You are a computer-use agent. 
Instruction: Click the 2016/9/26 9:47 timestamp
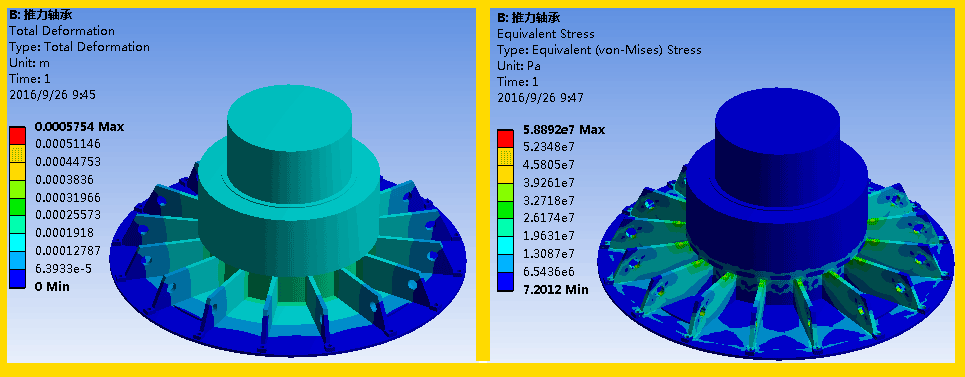pos(540,98)
